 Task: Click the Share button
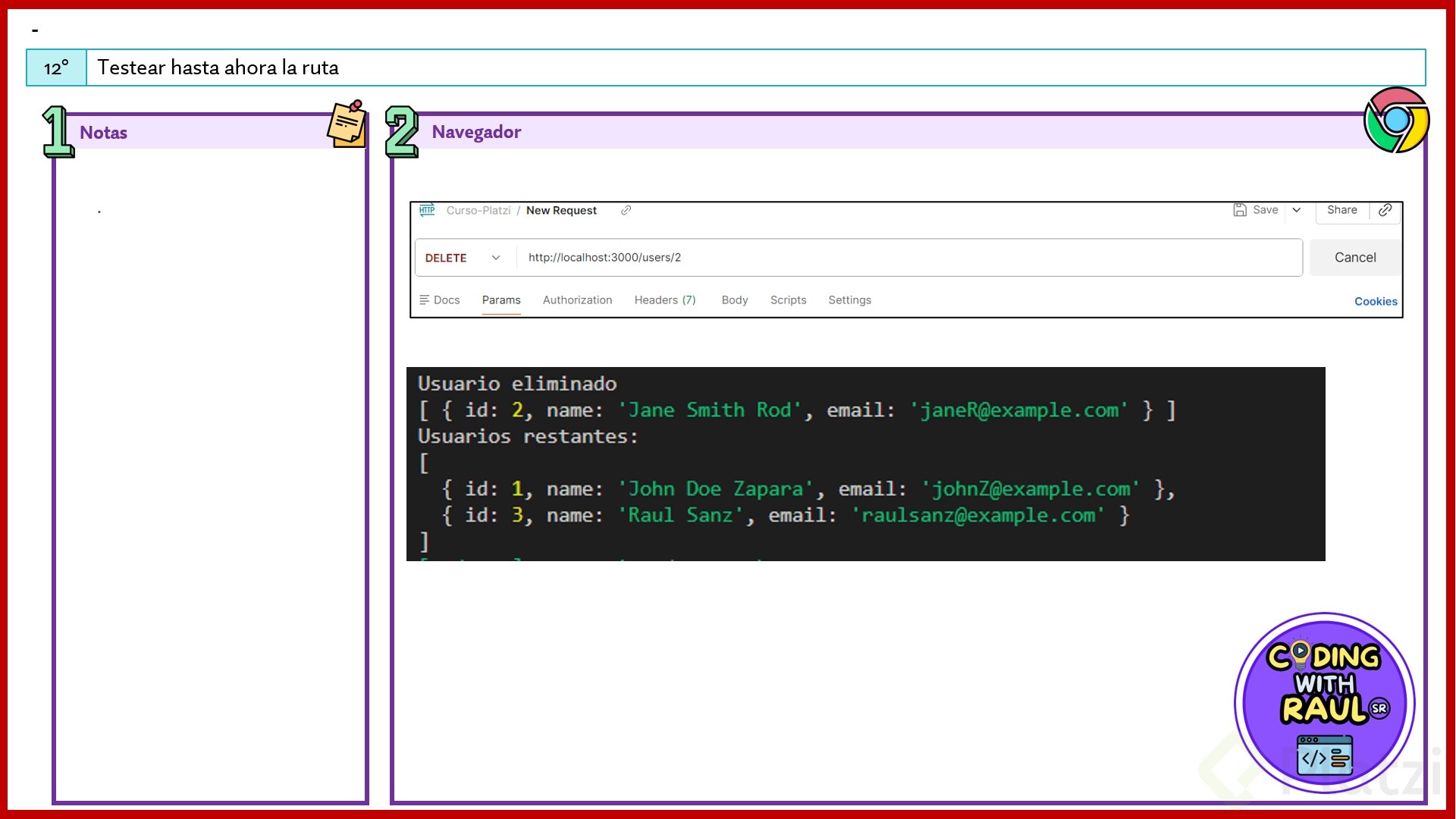click(x=1341, y=210)
